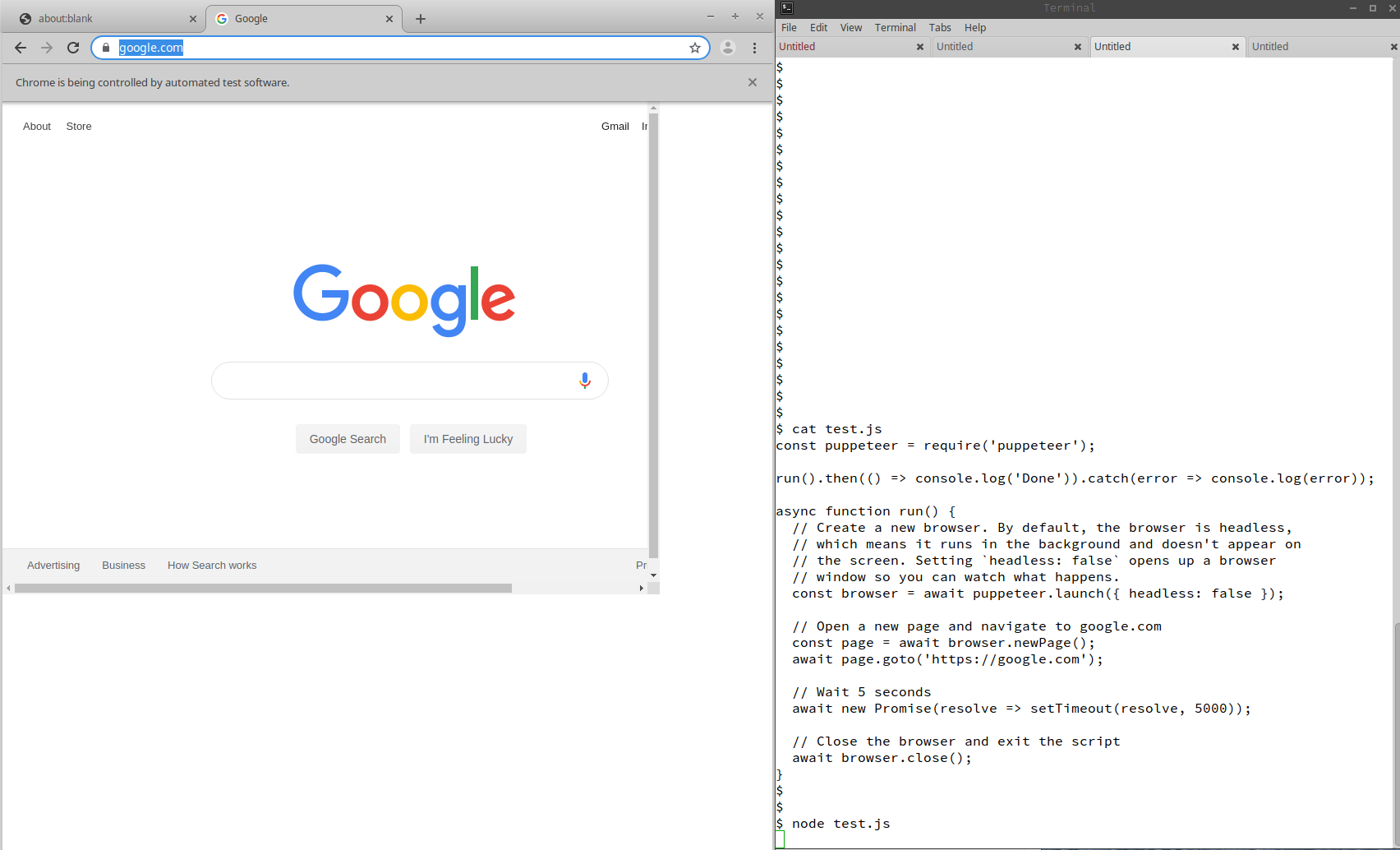Viewport: 1400px width, 850px height.
Task: Bookmark this page with the star icon
Action: pyautogui.click(x=695, y=48)
